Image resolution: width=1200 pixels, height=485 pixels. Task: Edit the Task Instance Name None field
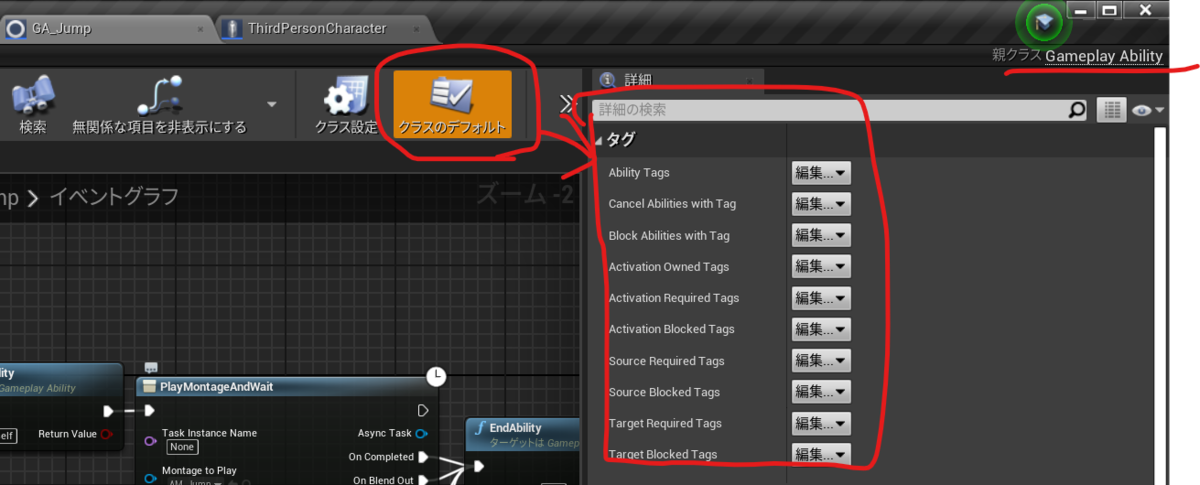click(x=181, y=447)
